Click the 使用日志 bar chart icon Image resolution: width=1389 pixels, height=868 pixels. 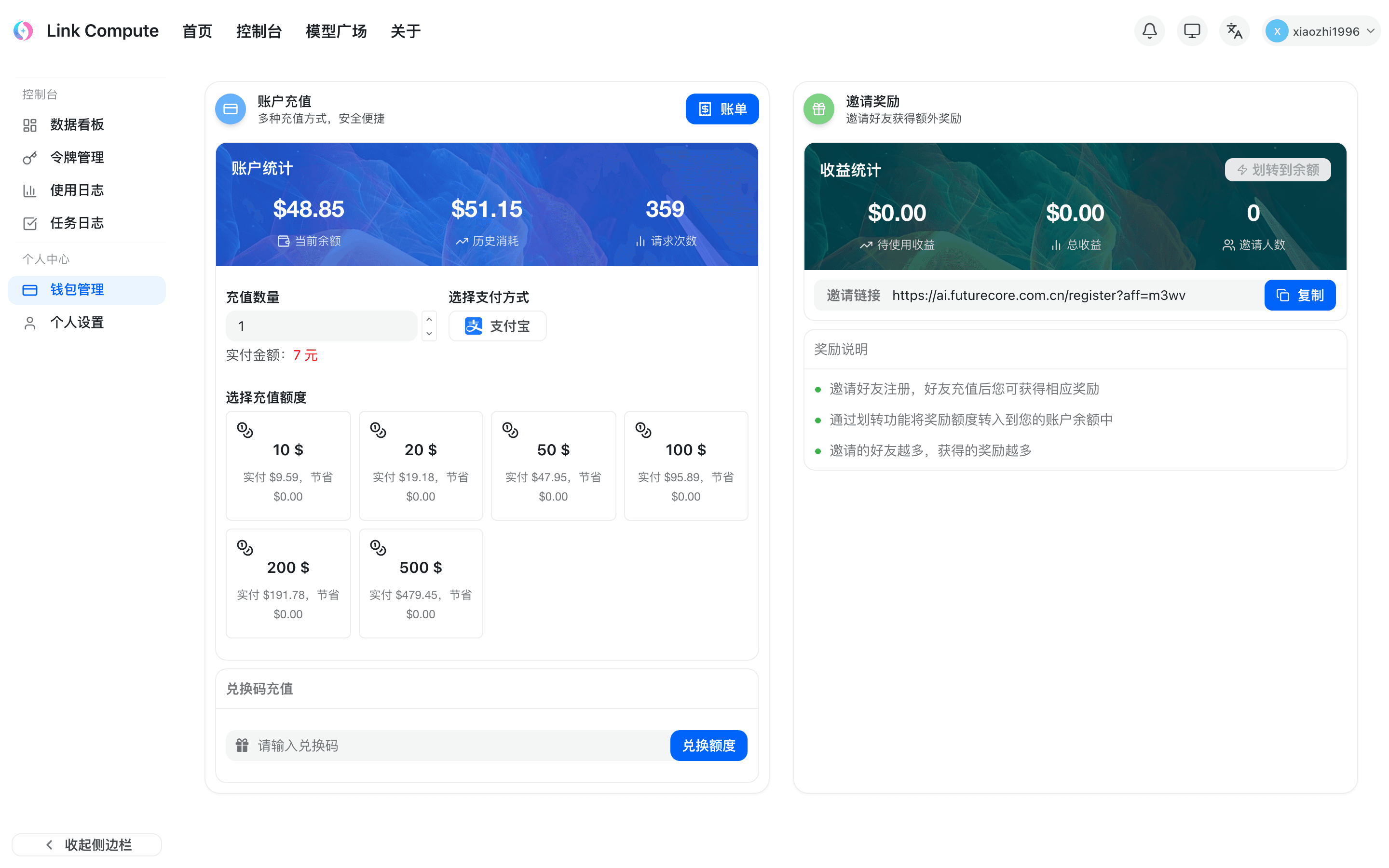click(30, 190)
